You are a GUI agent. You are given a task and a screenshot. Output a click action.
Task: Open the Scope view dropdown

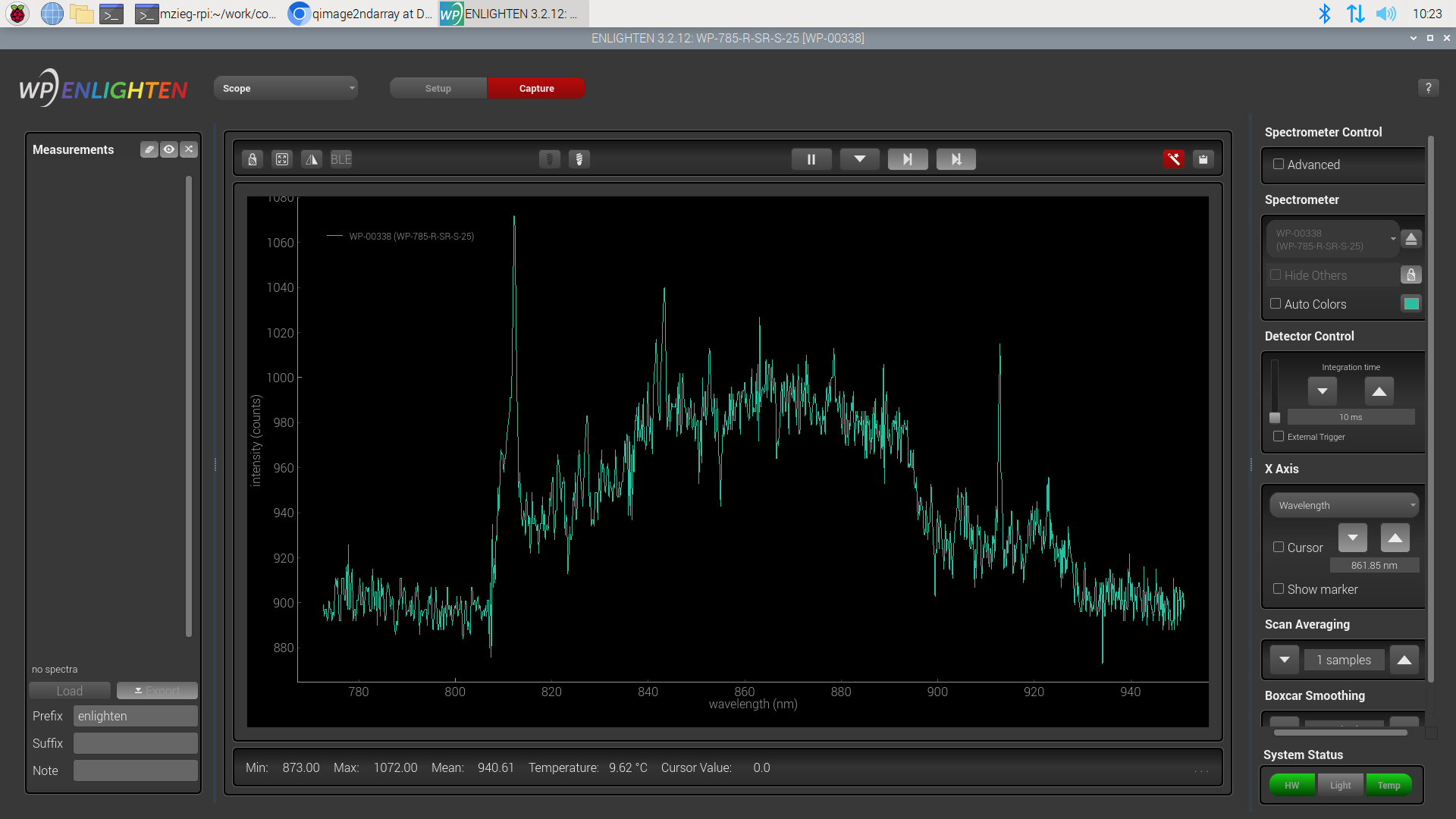tap(286, 88)
